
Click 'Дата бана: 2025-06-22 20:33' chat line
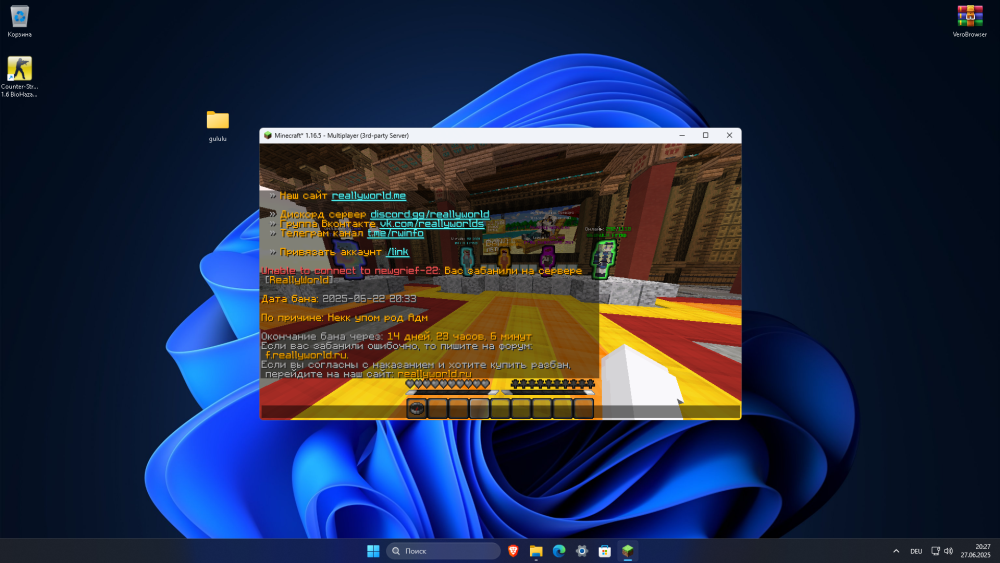pos(339,299)
